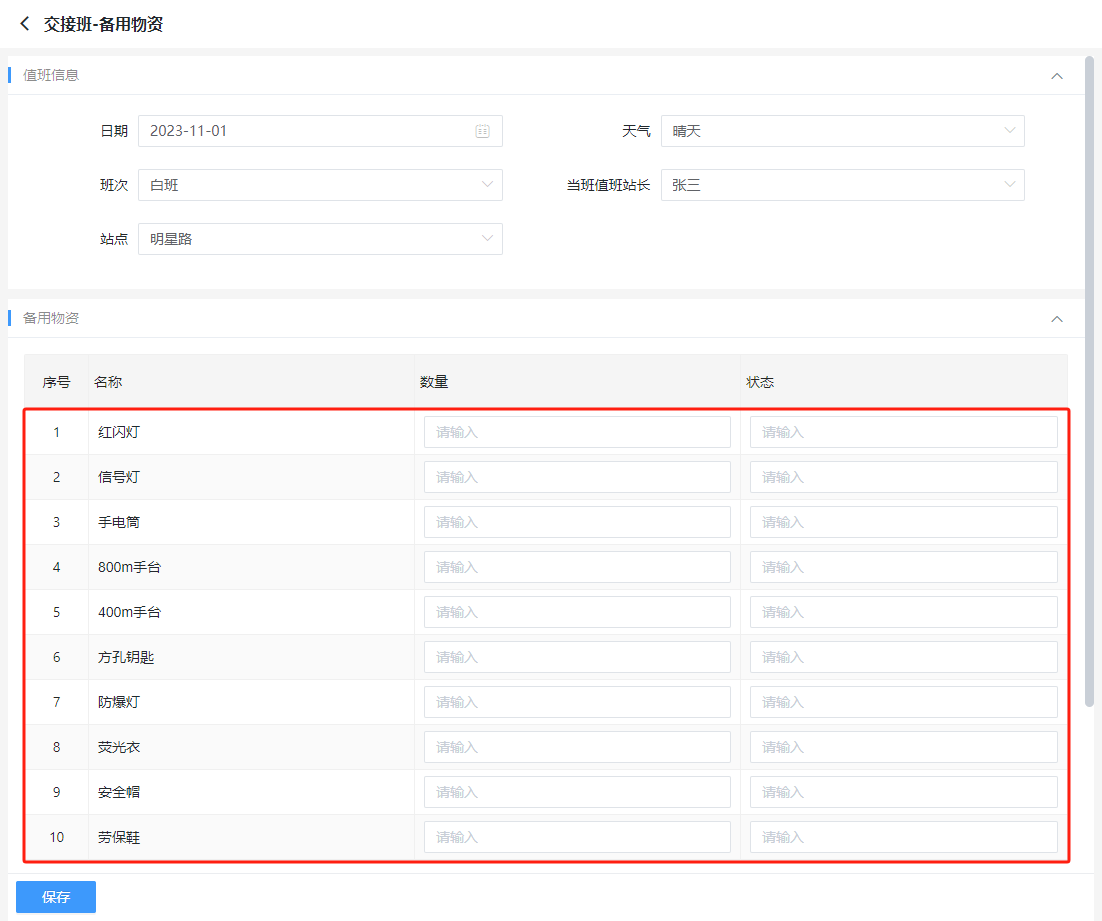Select the 状态 field for 手电筒
Screen dimensions: 1102x921
[903, 522]
